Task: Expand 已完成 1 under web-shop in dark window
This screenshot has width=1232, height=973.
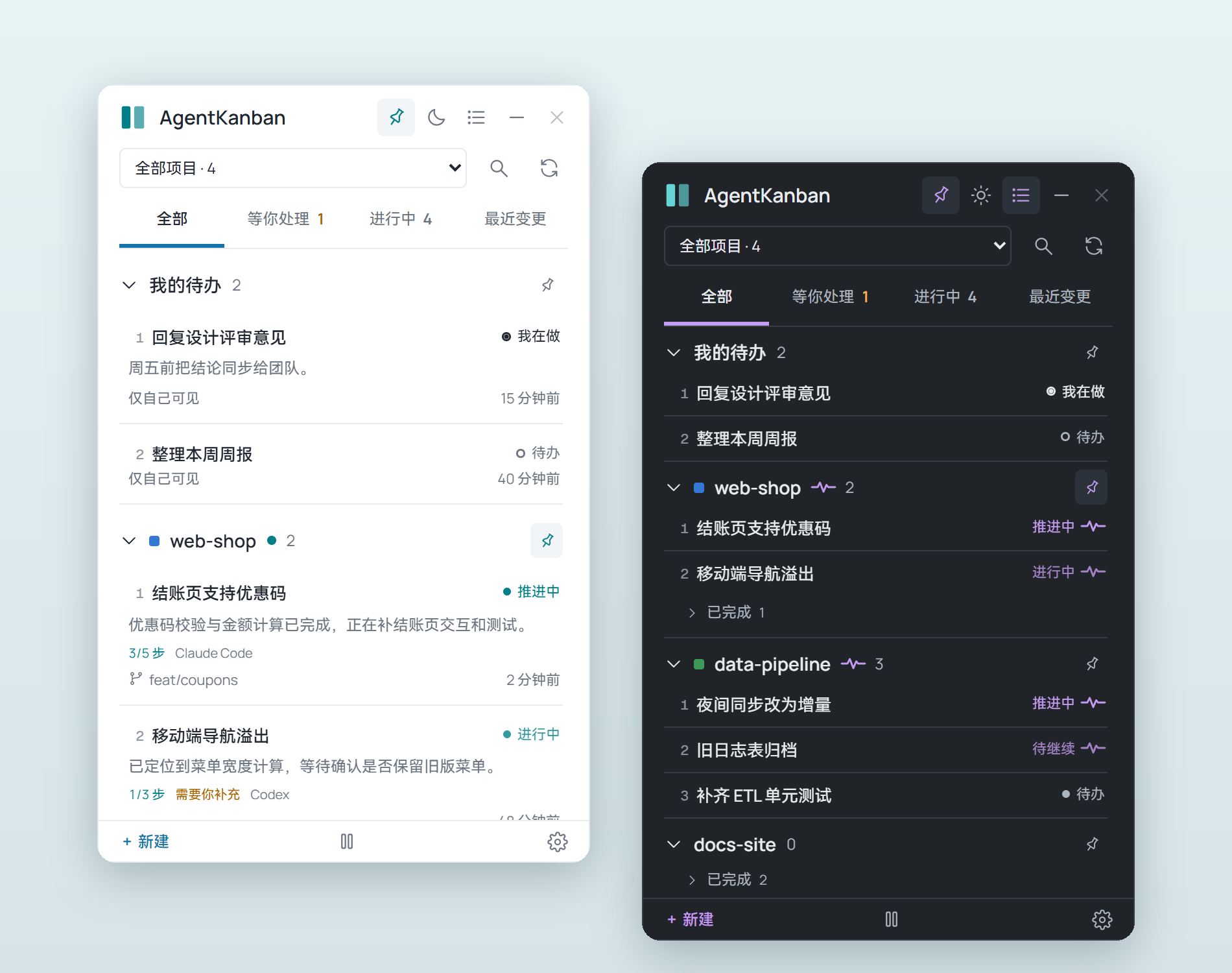Action: pyautogui.click(x=728, y=612)
